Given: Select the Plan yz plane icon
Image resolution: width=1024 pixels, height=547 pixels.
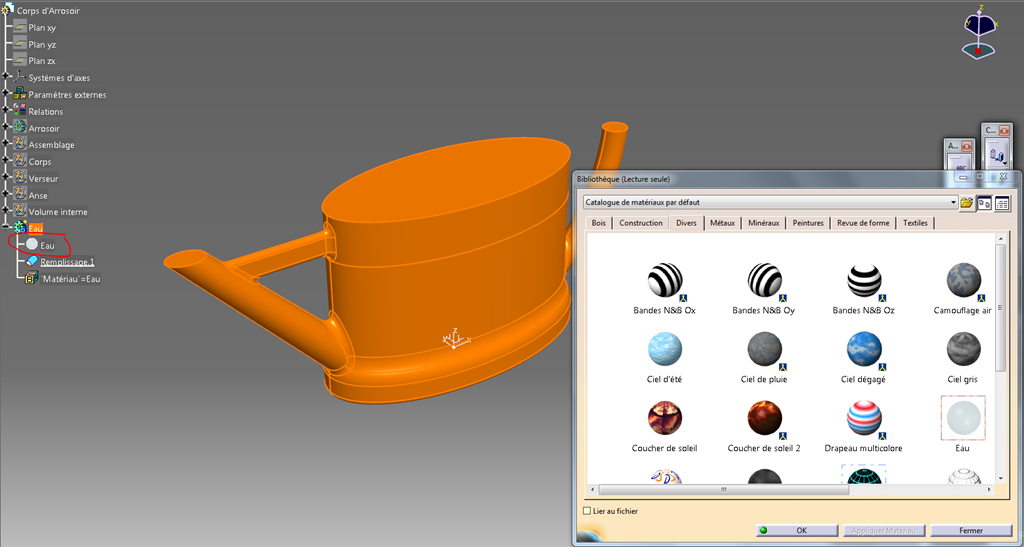Looking at the screenshot, I should (x=20, y=44).
